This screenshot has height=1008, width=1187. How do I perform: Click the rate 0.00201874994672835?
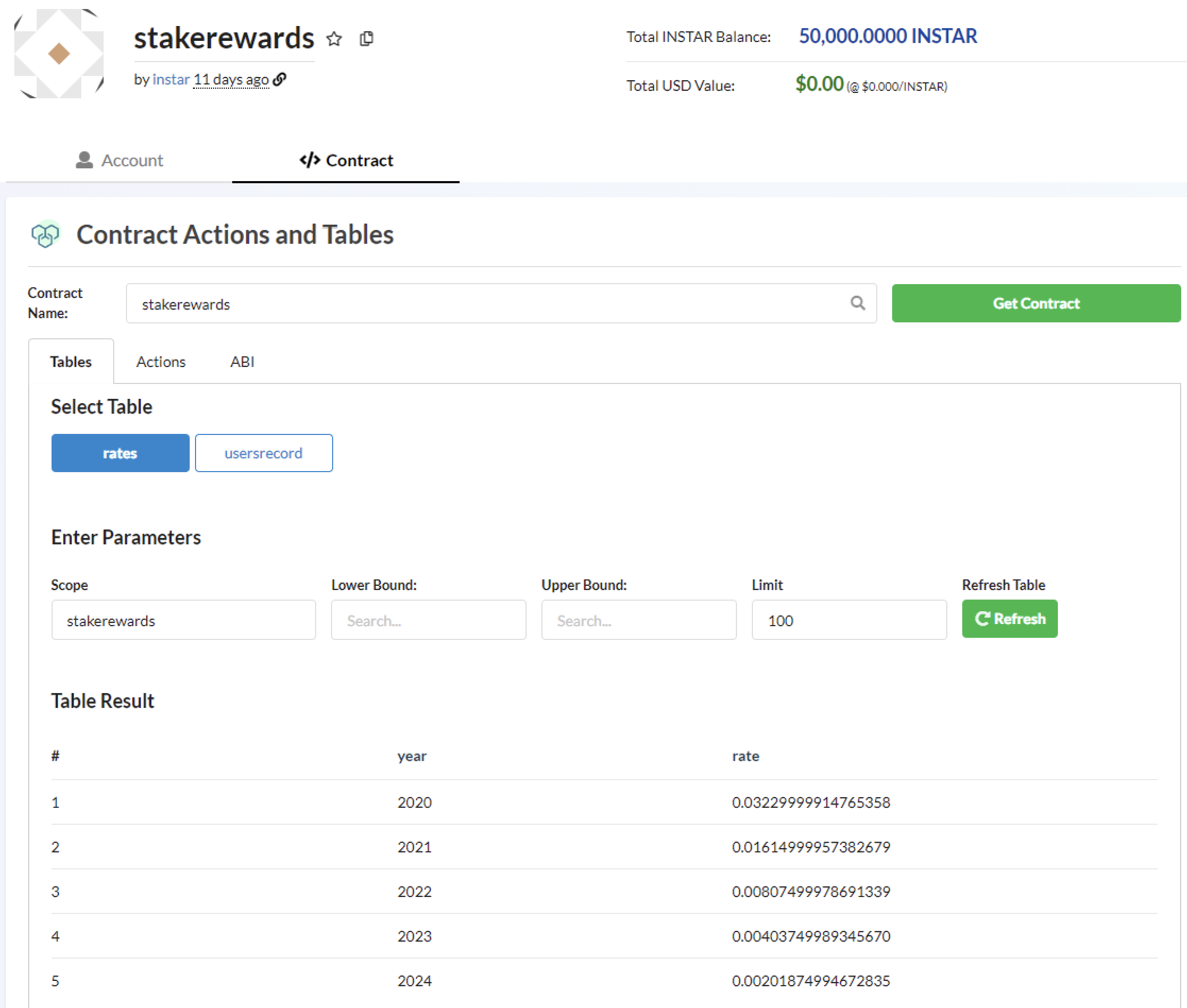click(811, 980)
